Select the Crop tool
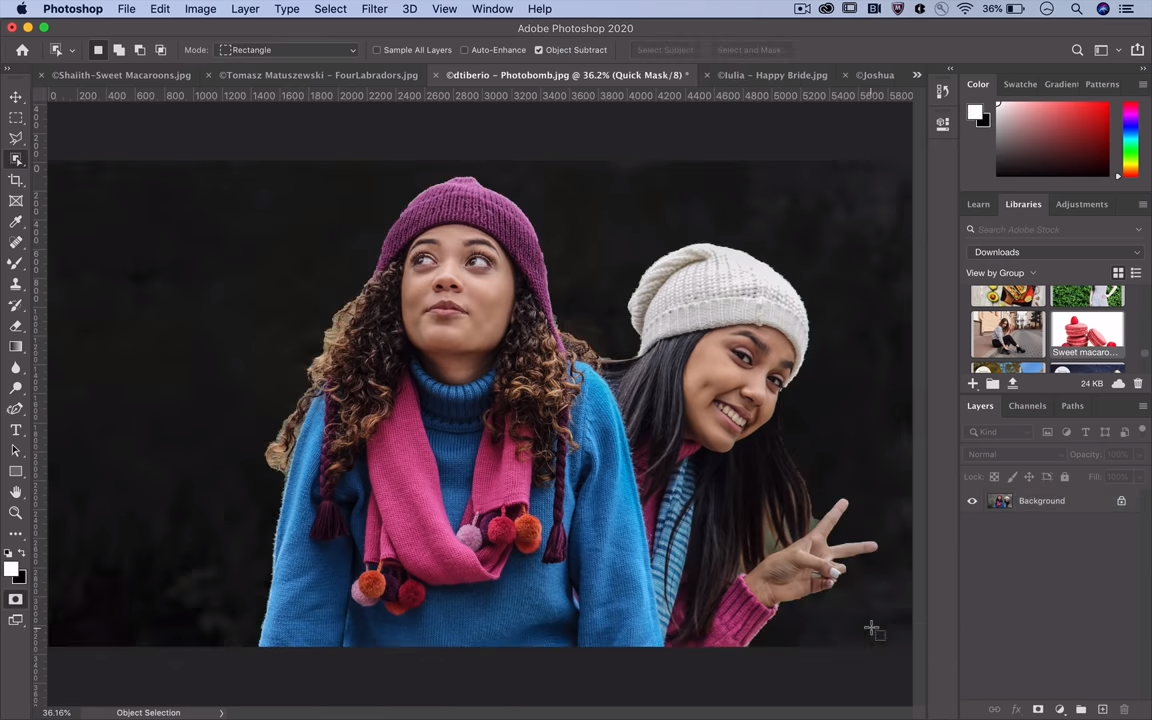Image resolution: width=1152 pixels, height=720 pixels. [x=16, y=180]
